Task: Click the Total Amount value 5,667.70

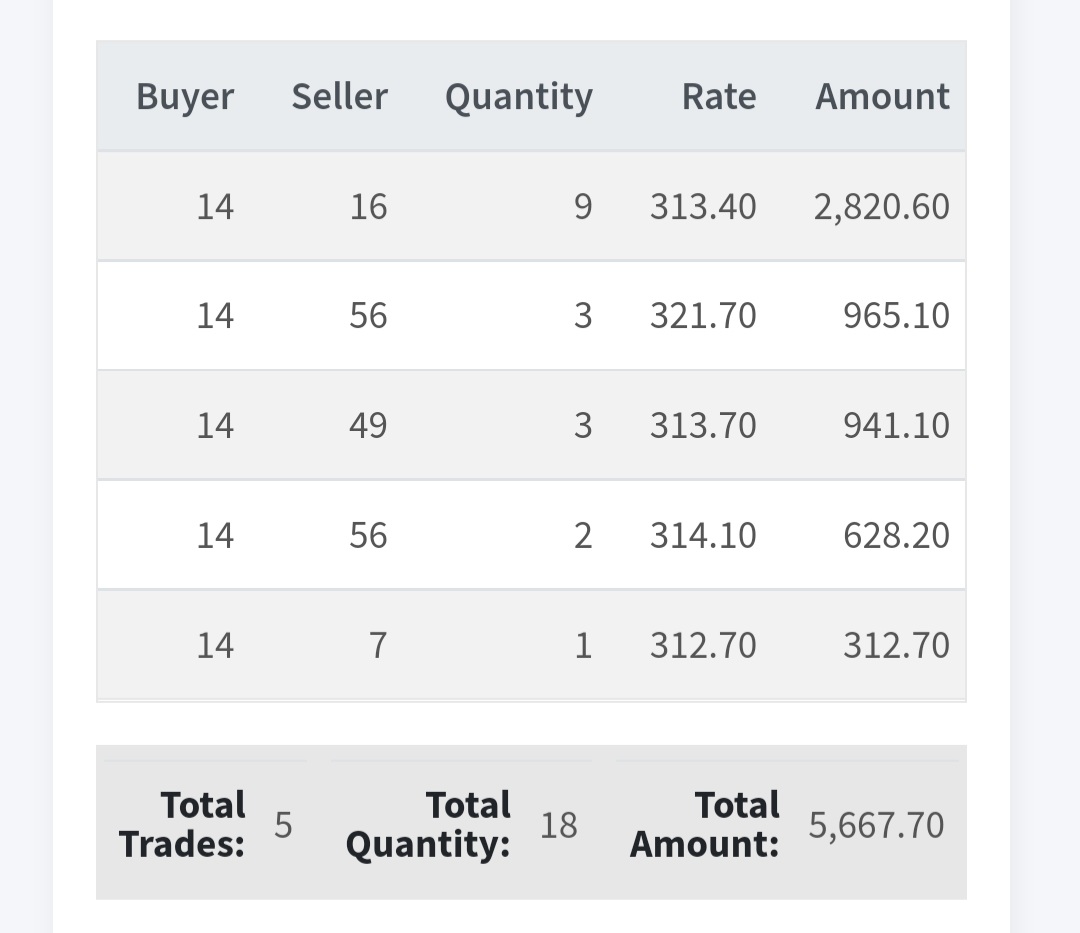Action: pyautogui.click(x=876, y=825)
